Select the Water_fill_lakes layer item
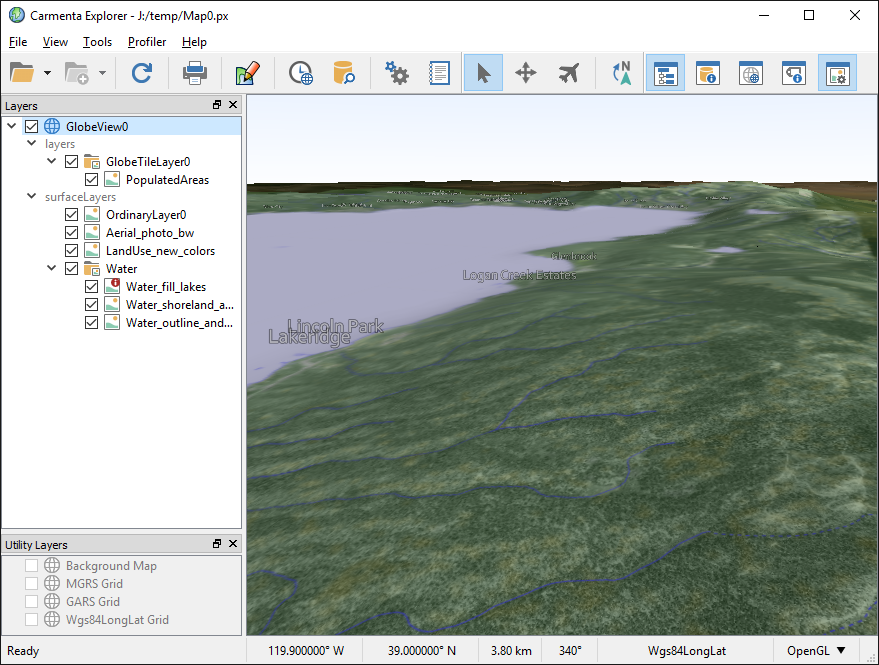The height and width of the screenshot is (665, 879). (x=165, y=287)
